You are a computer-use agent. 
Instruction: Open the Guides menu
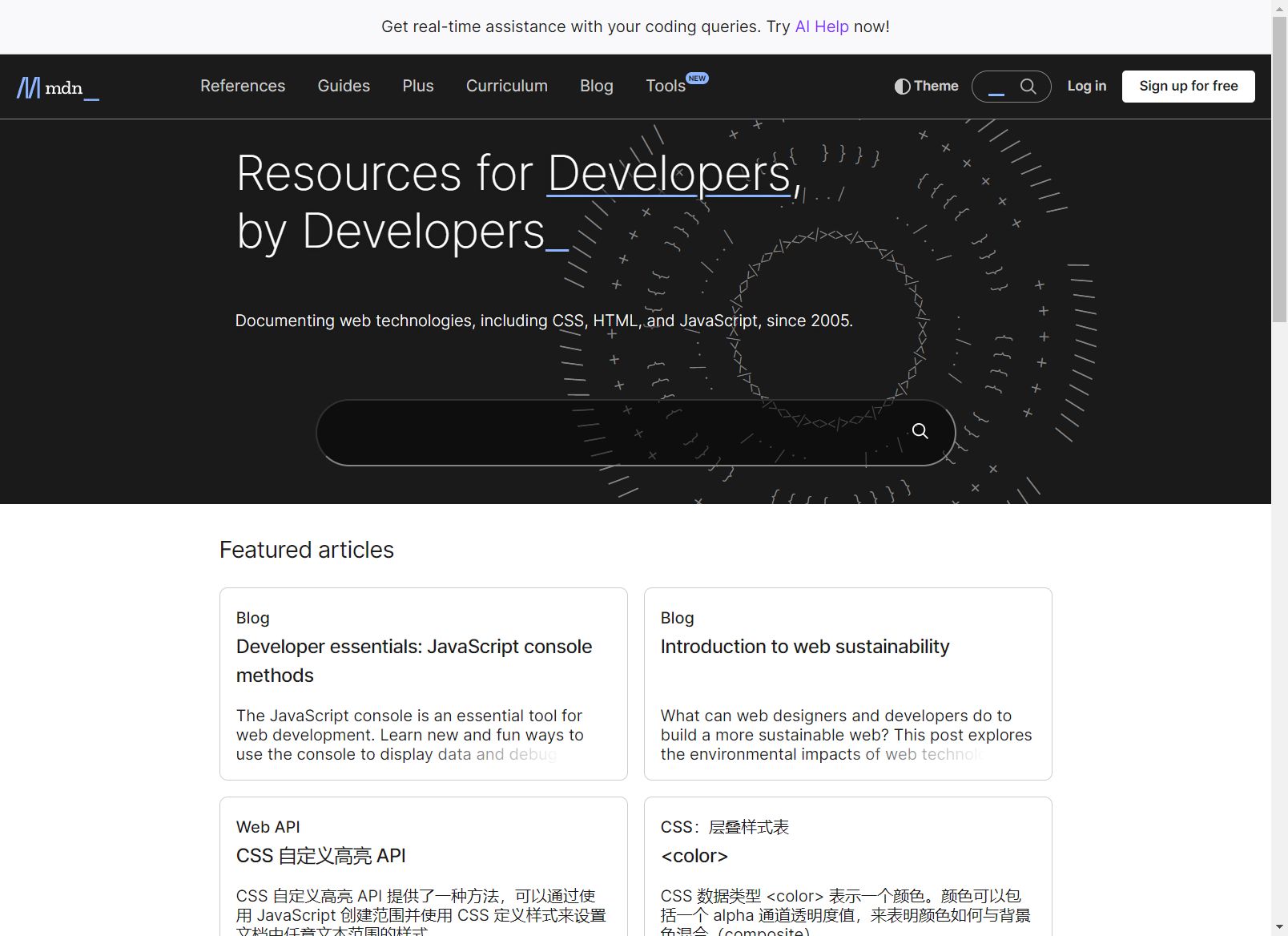click(x=344, y=86)
